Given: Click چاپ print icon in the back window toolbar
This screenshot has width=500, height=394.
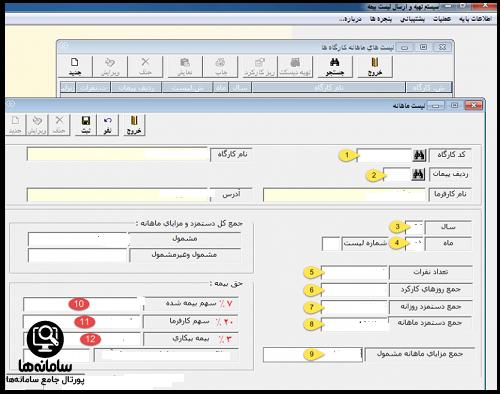Looking at the screenshot, I should [221, 67].
